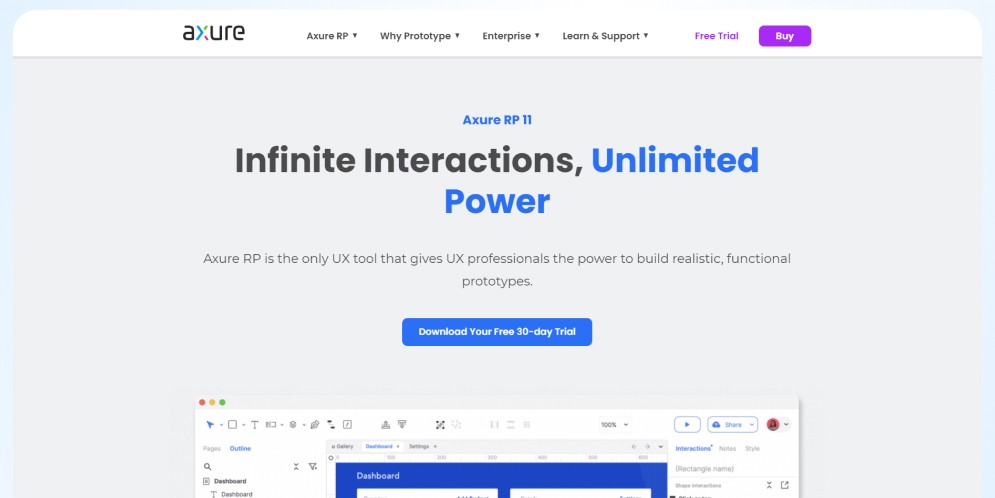Open the Gallery page tab

[x=343, y=447]
